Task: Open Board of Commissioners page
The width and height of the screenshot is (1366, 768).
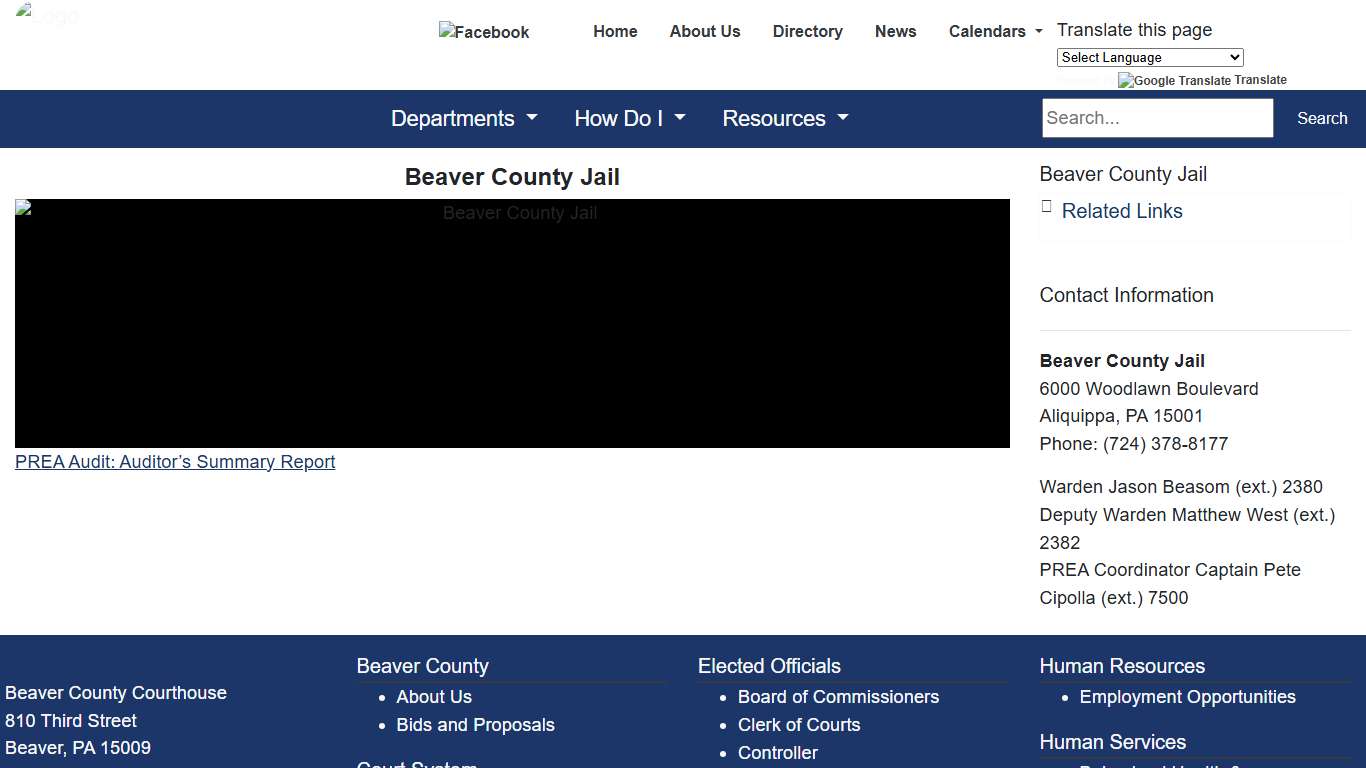Action: click(x=838, y=697)
